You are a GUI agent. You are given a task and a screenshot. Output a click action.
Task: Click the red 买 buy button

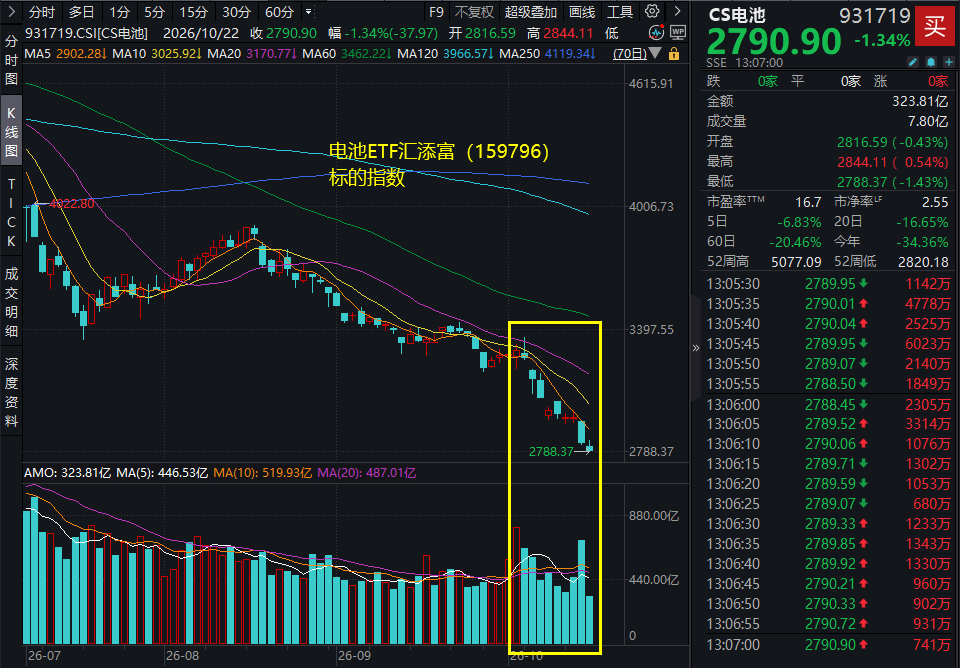coord(934,26)
